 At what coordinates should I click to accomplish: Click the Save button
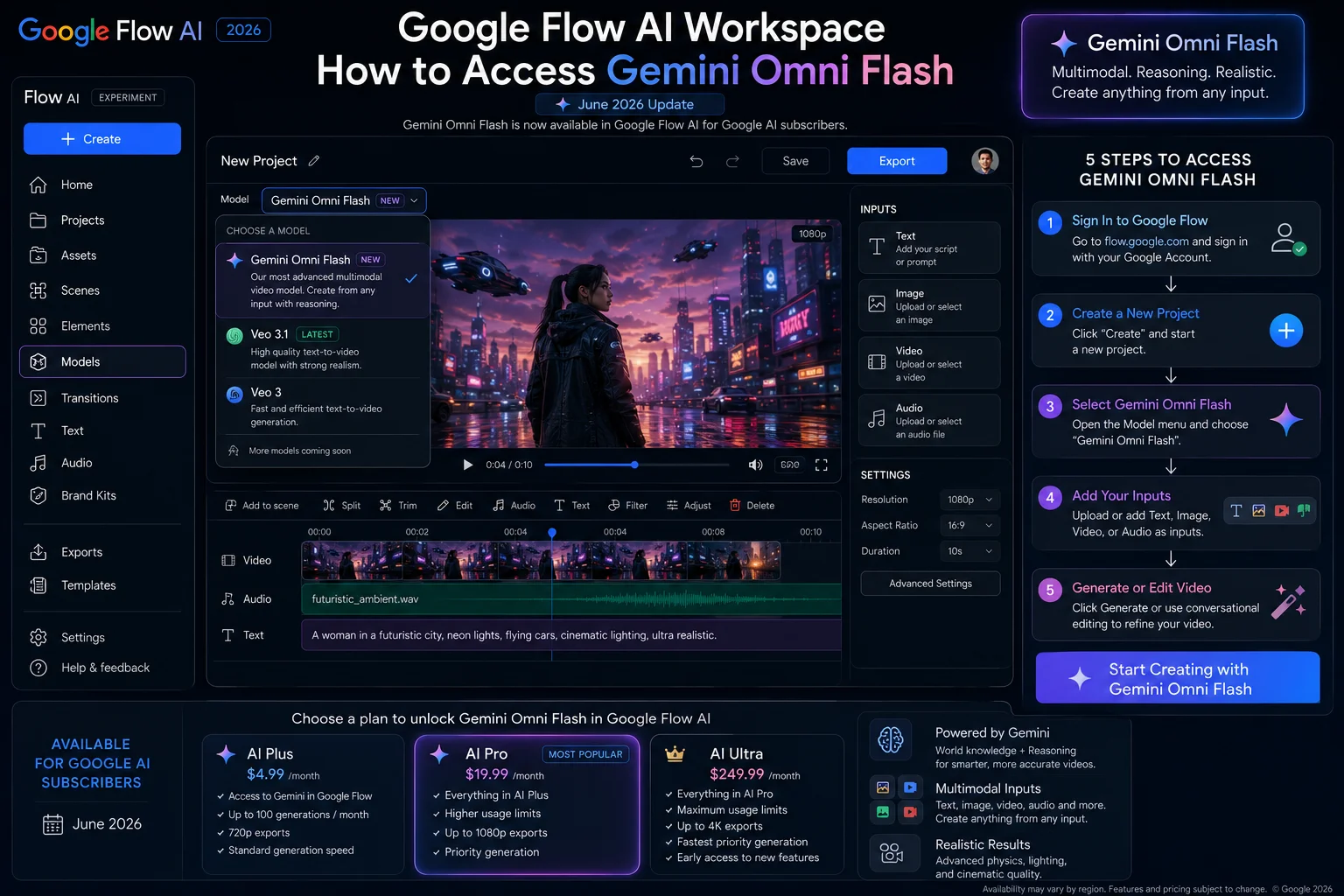tap(795, 161)
